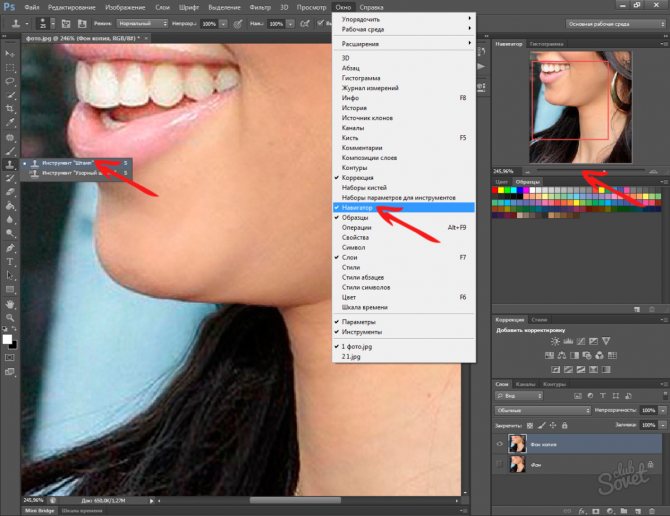Image resolution: width=670 pixels, height=516 pixels.
Task: Select the Crop tool
Action: (9, 108)
